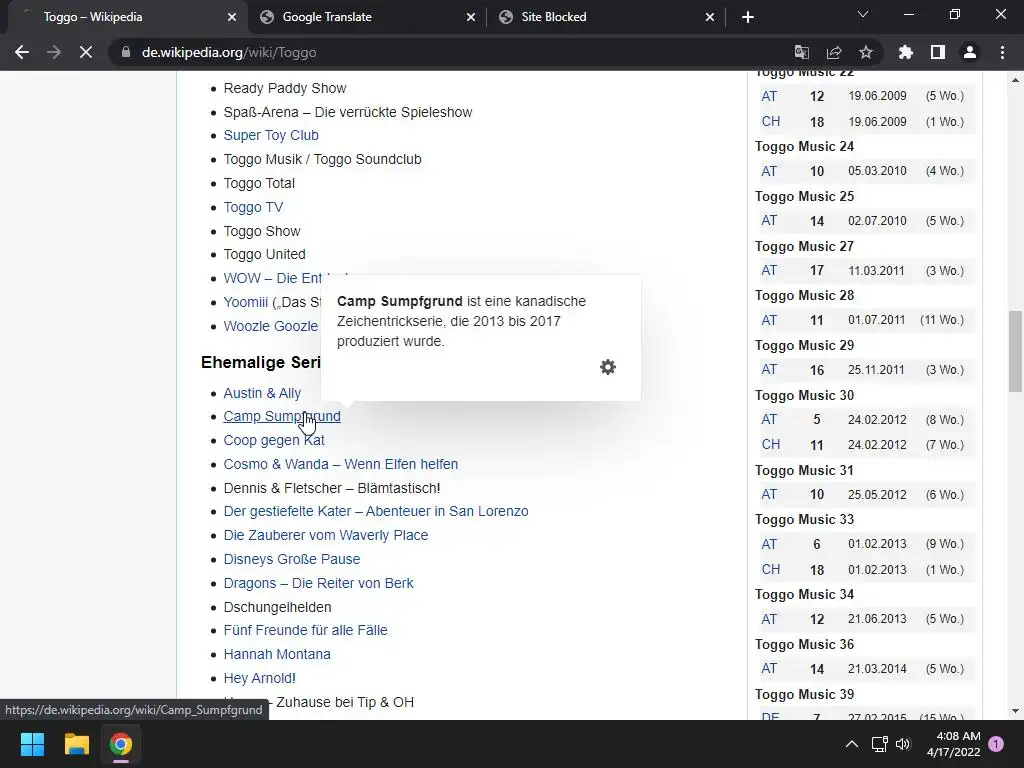
Task: Open the Coop gegen Kat link
Action: [x=274, y=440]
